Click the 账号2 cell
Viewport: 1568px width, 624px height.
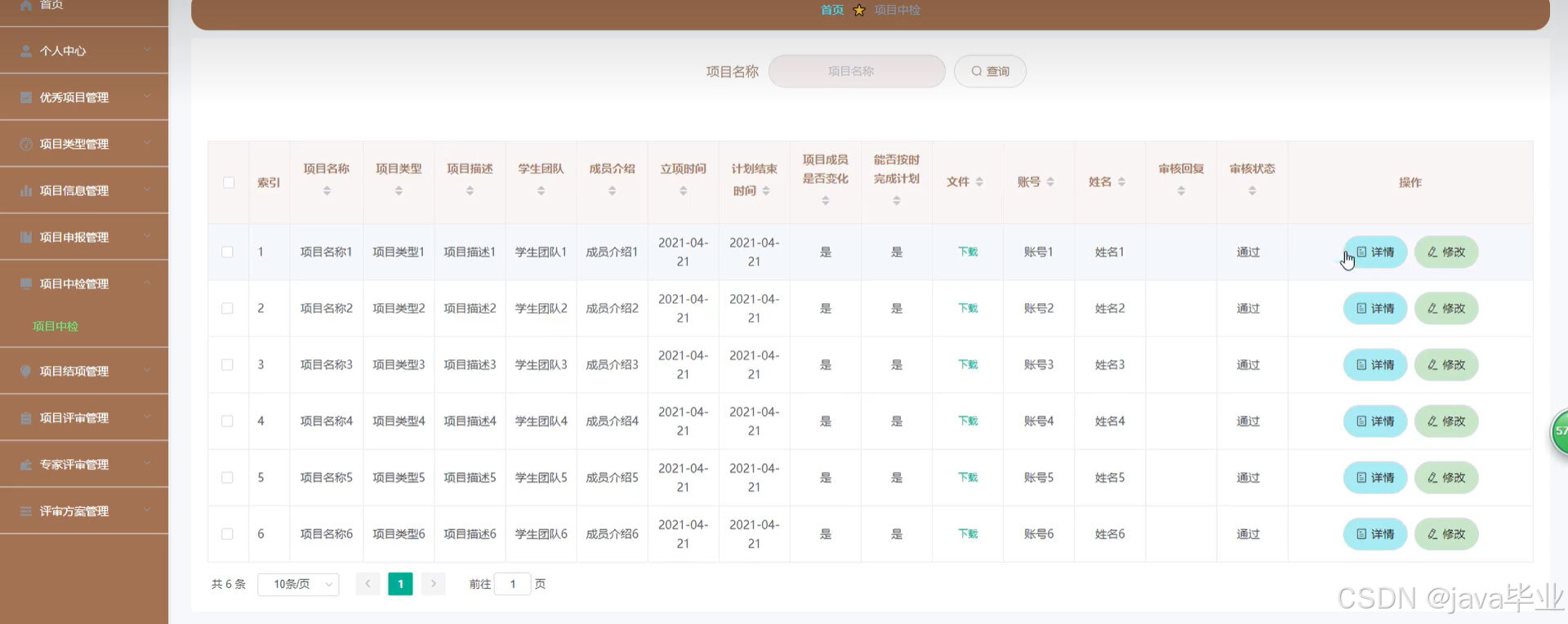(1039, 308)
